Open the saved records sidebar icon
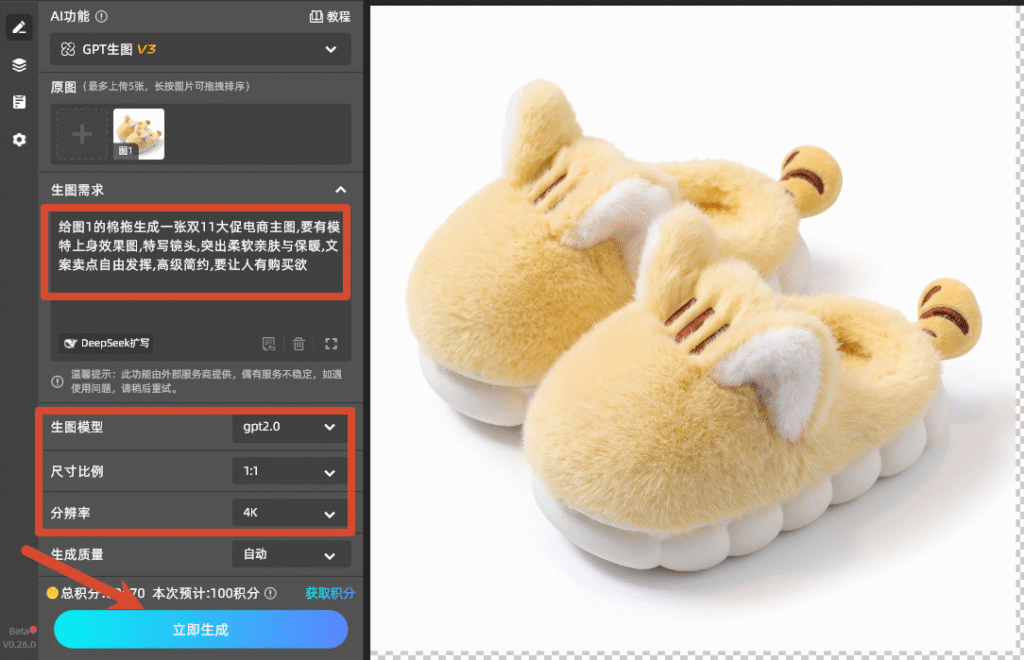Viewport: 1024px width, 660px height. pyautogui.click(x=19, y=102)
